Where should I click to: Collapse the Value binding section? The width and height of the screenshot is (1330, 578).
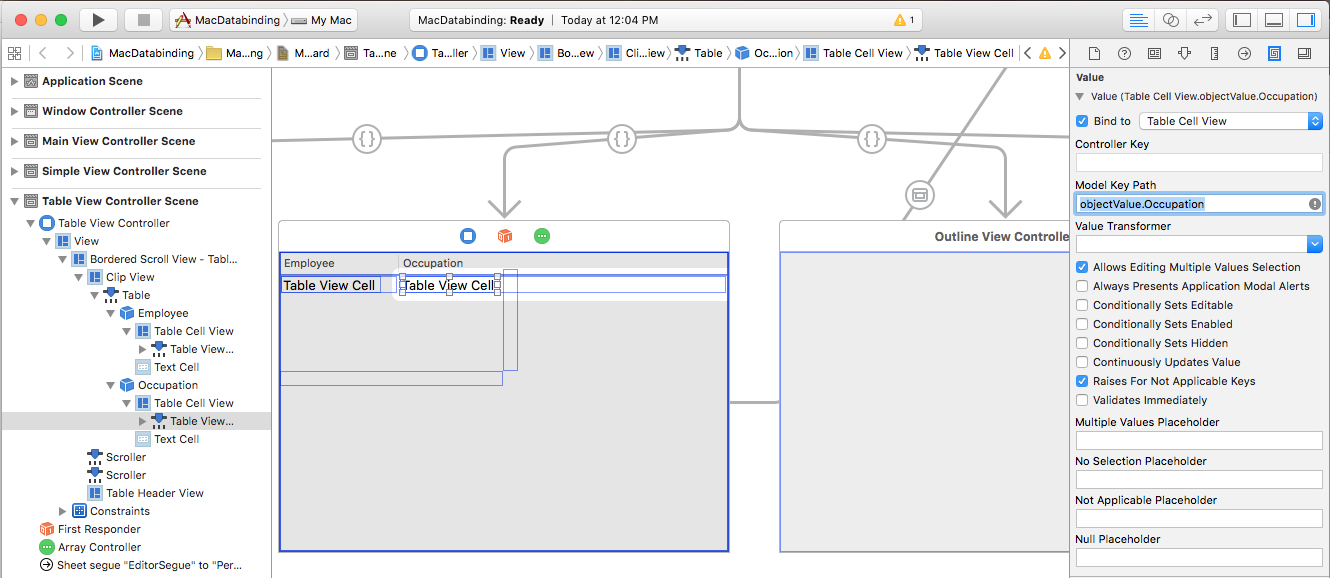(1080, 97)
